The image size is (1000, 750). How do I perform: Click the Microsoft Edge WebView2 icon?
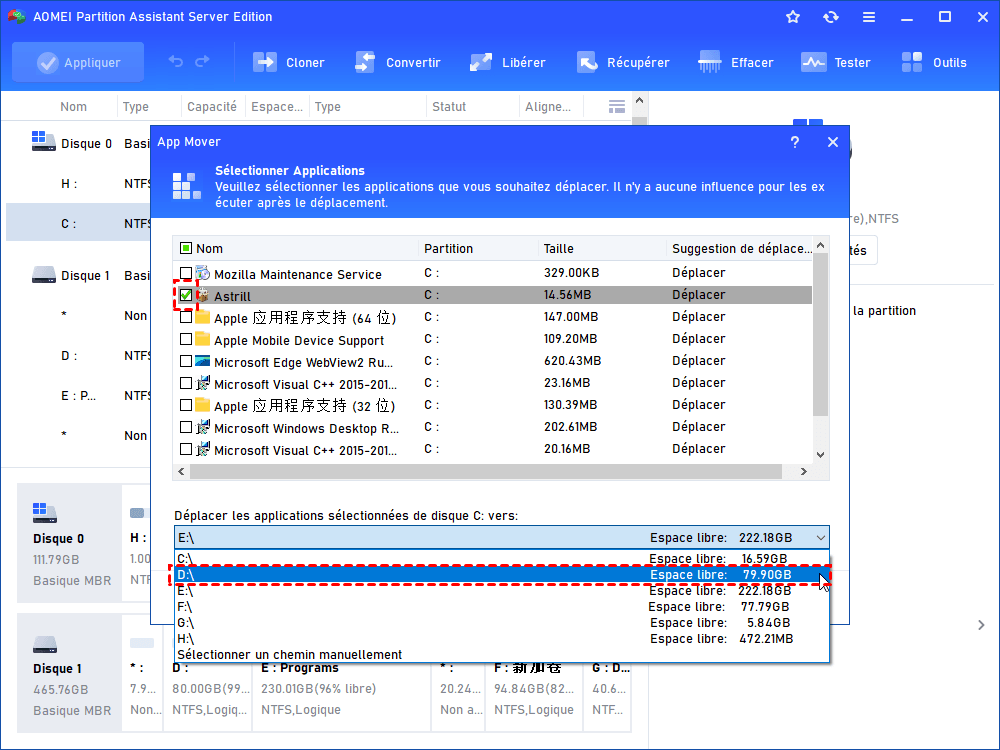203,361
